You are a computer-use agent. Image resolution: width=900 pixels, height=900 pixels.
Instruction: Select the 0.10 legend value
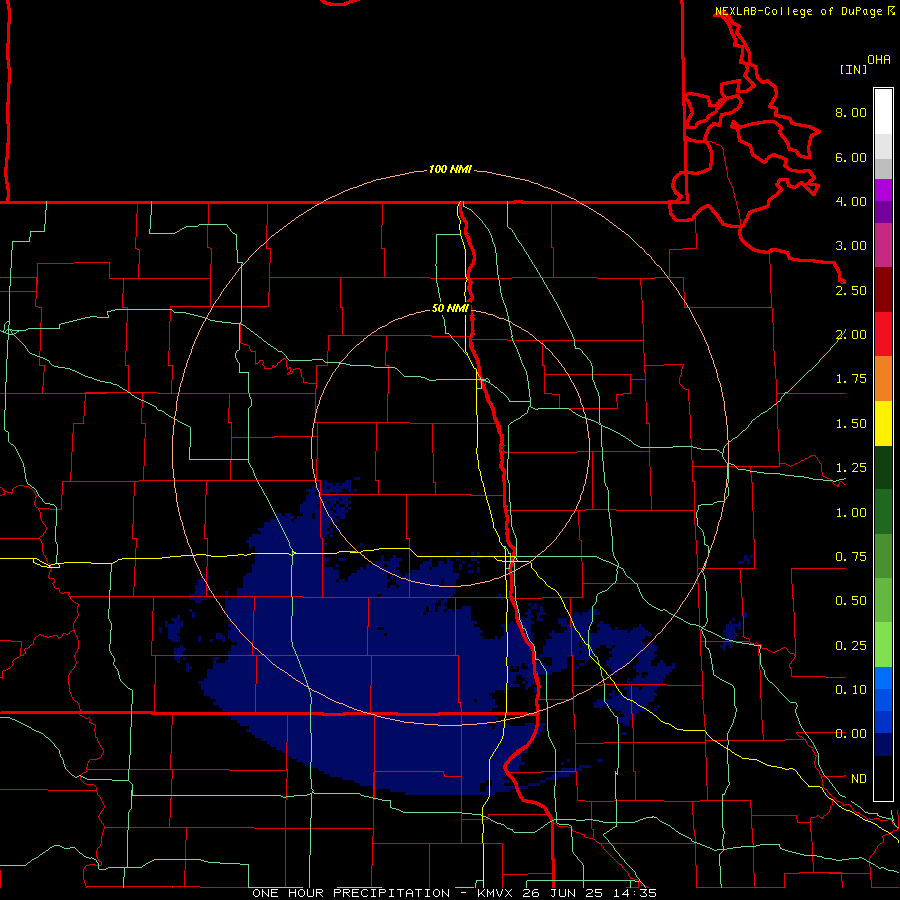point(851,690)
